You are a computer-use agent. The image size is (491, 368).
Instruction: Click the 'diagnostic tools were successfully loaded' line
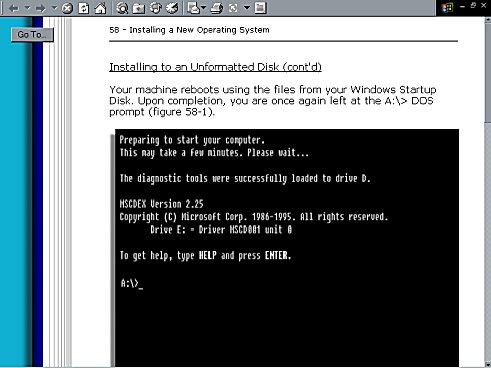(245, 178)
